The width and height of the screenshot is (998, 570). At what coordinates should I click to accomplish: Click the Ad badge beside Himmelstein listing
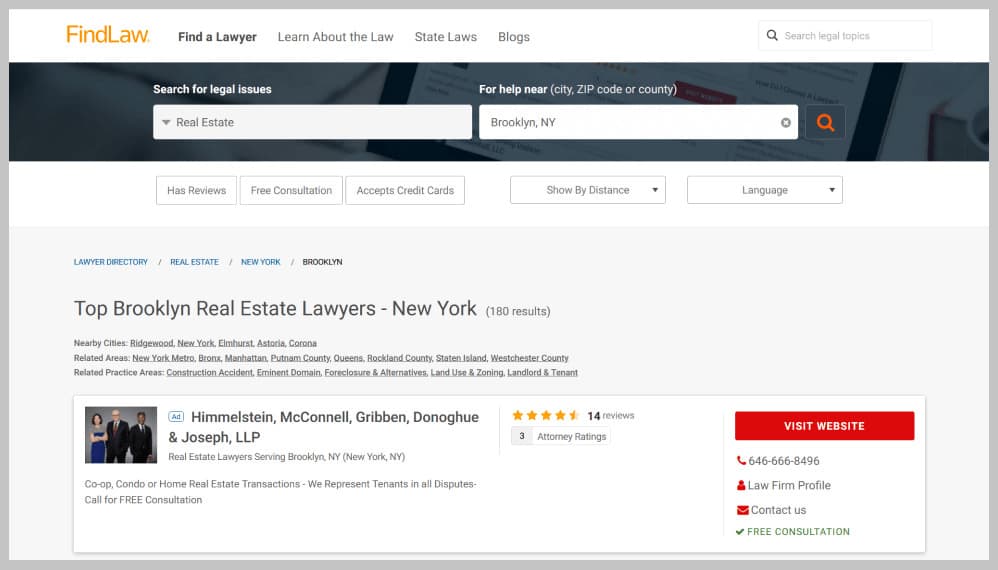pos(176,417)
